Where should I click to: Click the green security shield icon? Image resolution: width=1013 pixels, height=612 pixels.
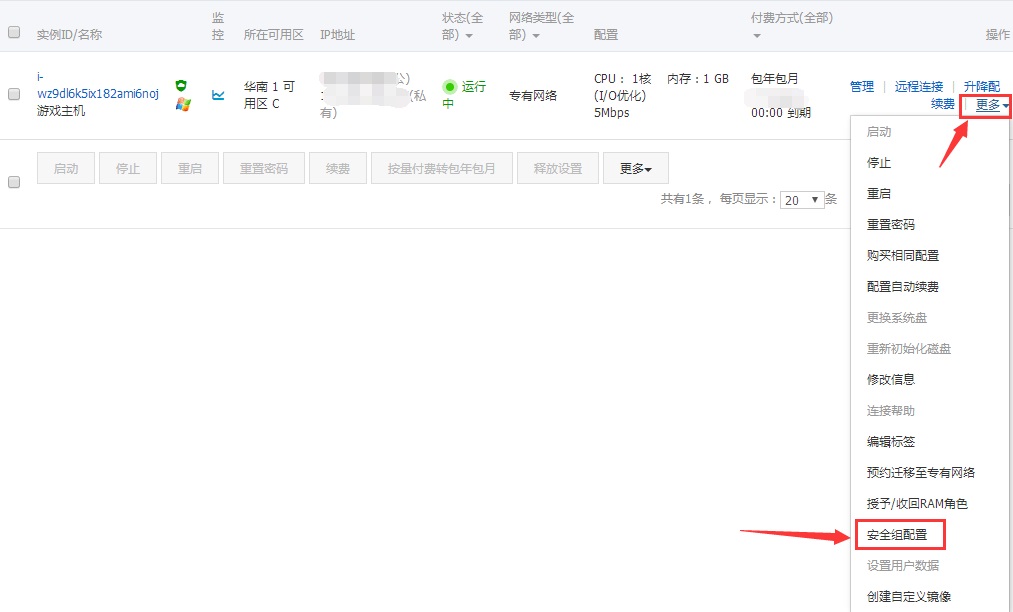pos(181,85)
